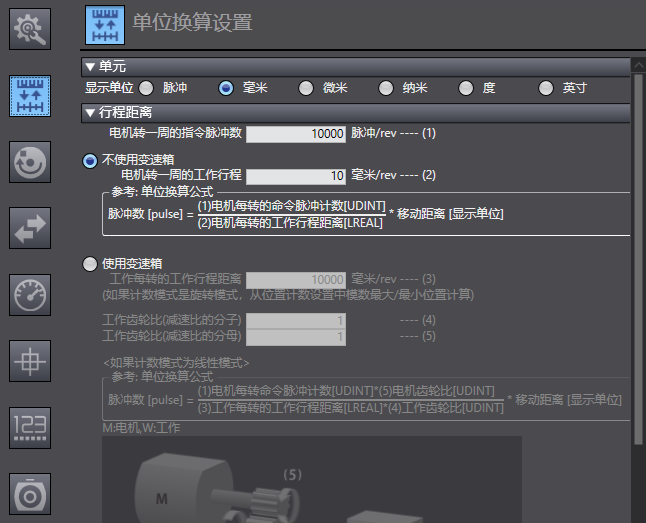Click 电机转一周的指令脉冲数 label
Screen dimensions: 646x523
point(176,133)
